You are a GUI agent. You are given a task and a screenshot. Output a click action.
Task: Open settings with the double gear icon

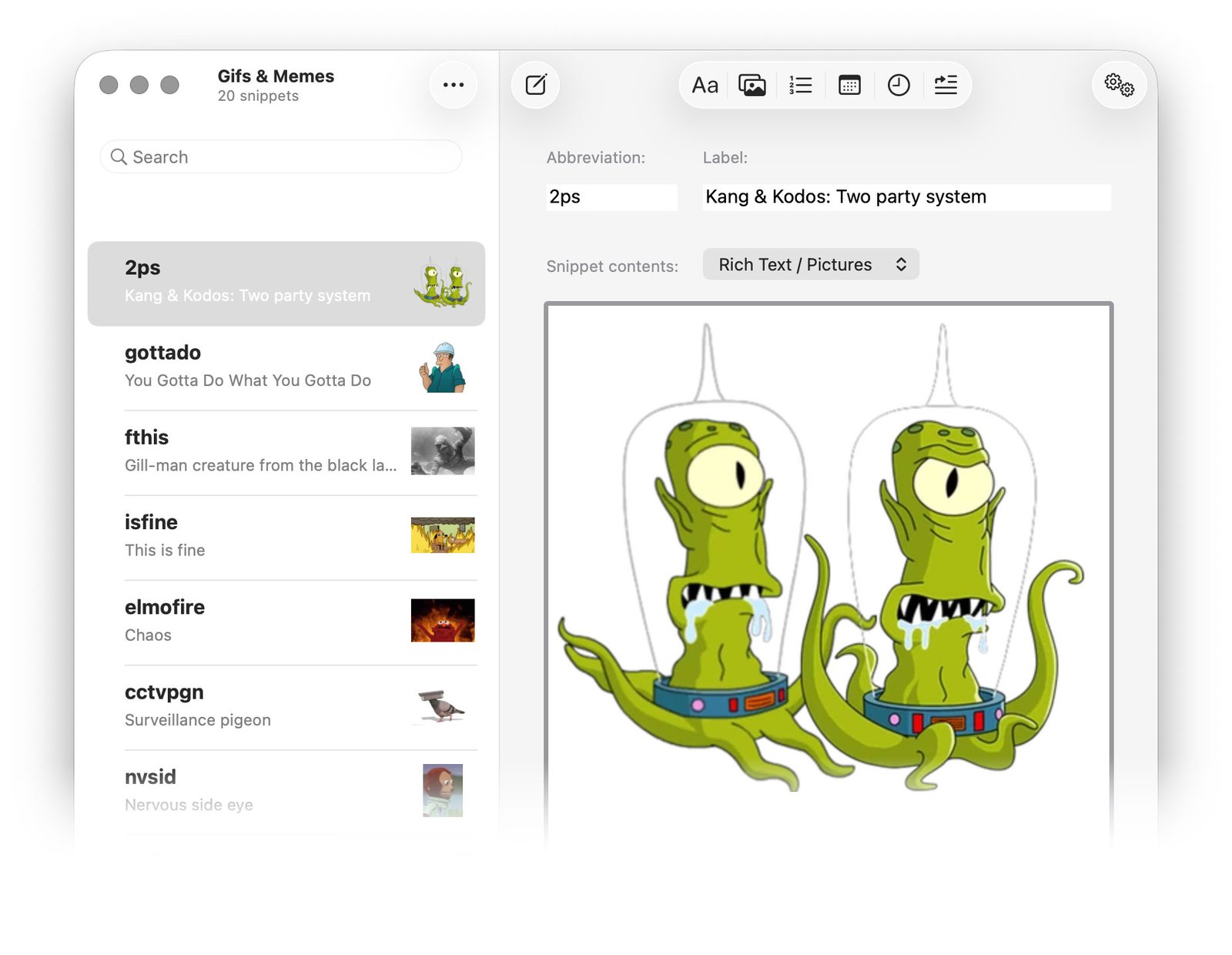(x=1119, y=85)
